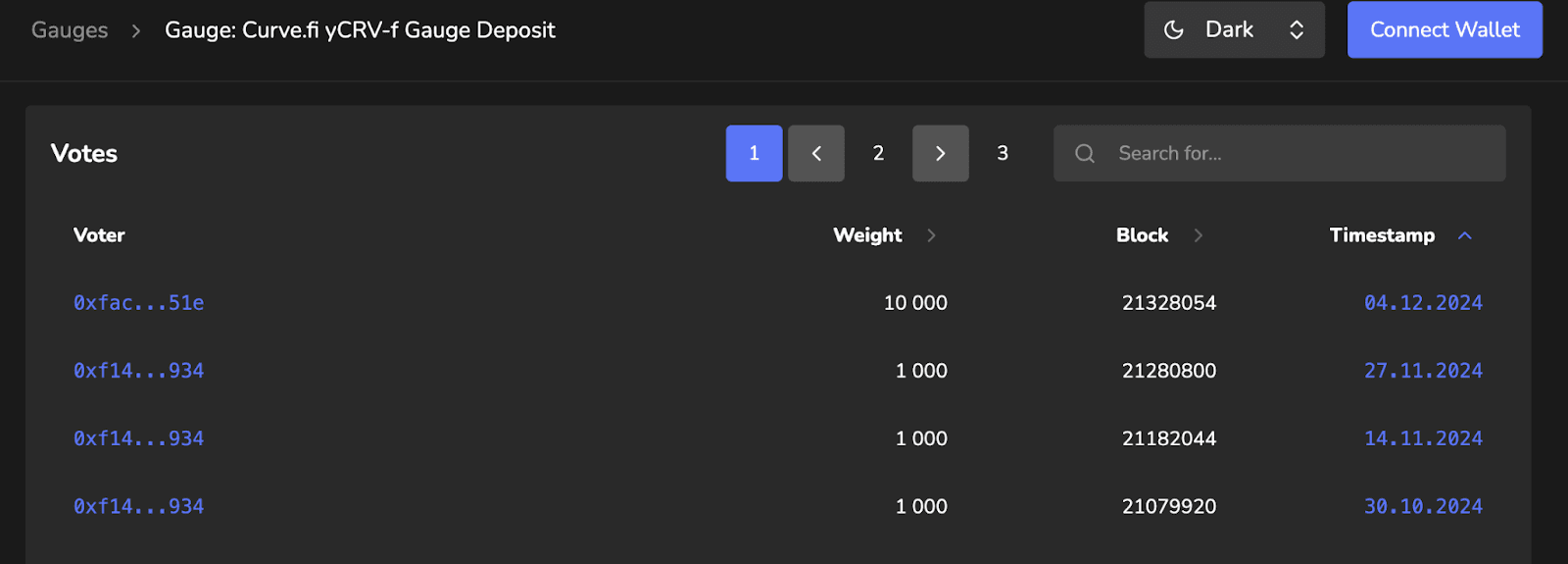Open the 27.11.2024 timestamp link
Viewport: 1568px width, 564px height.
[1423, 371]
